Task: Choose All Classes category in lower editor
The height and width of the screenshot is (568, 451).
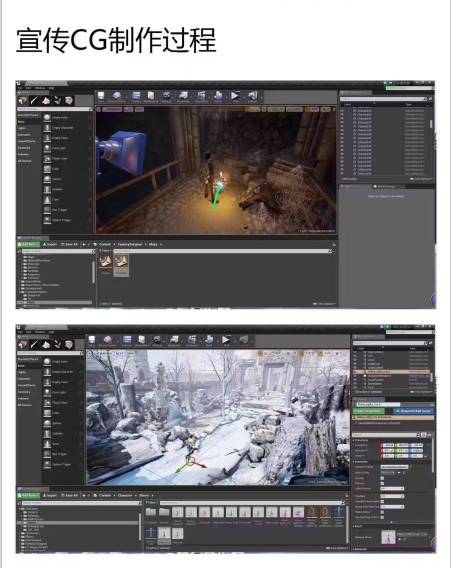Action: [x=25, y=405]
